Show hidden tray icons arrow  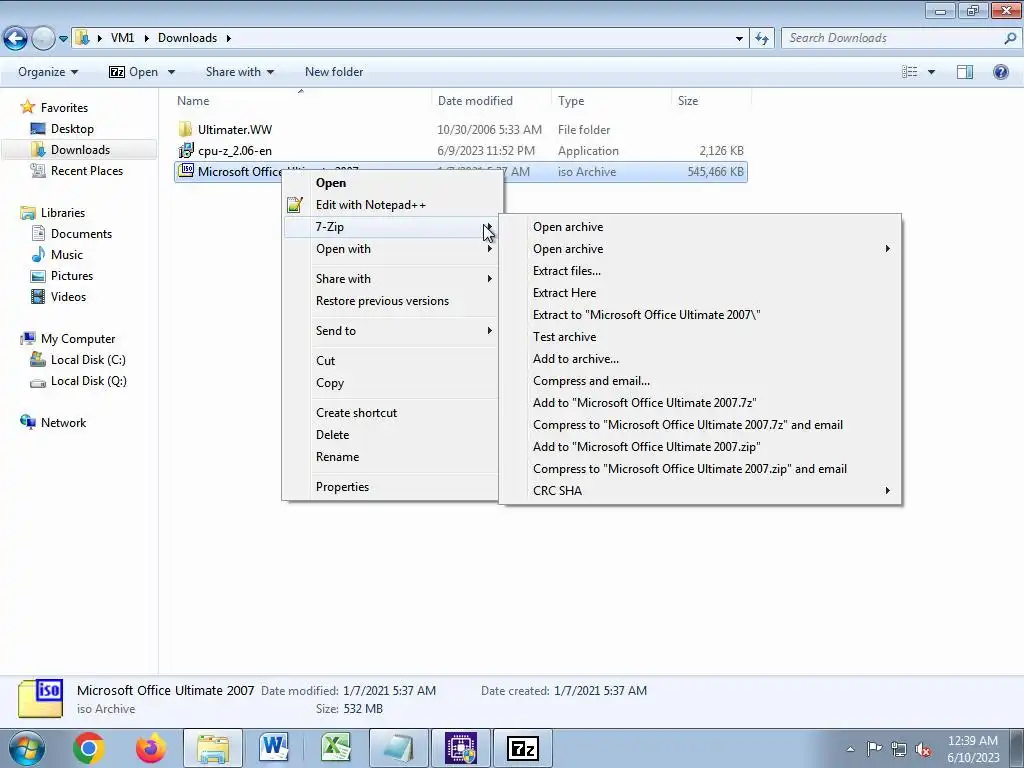850,749
